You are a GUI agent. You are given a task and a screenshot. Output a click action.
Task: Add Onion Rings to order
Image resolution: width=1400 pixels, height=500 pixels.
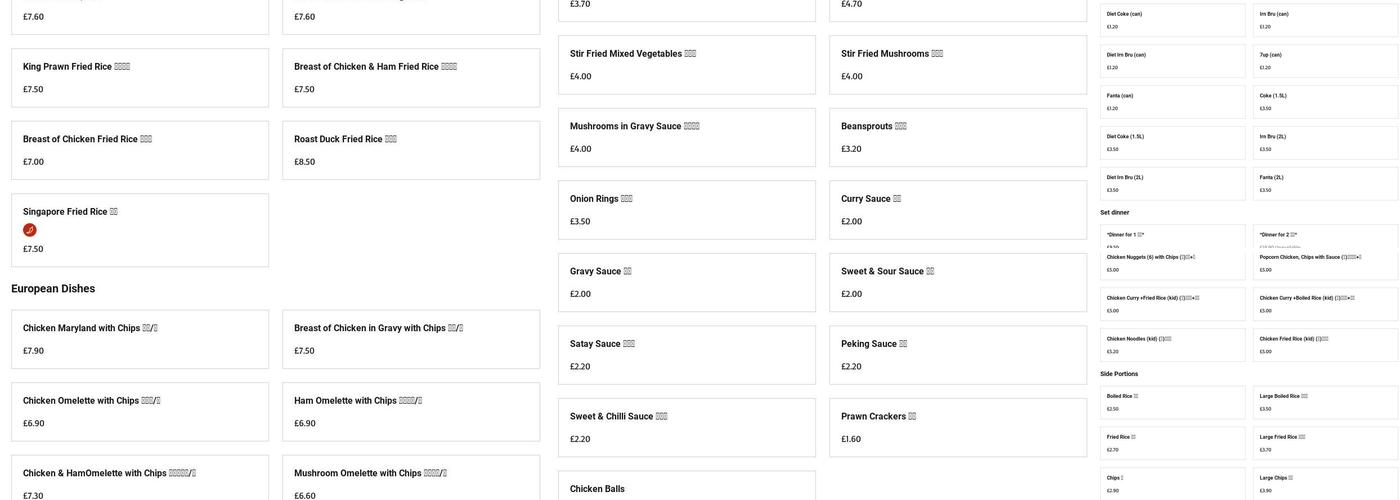coord(686,210)
